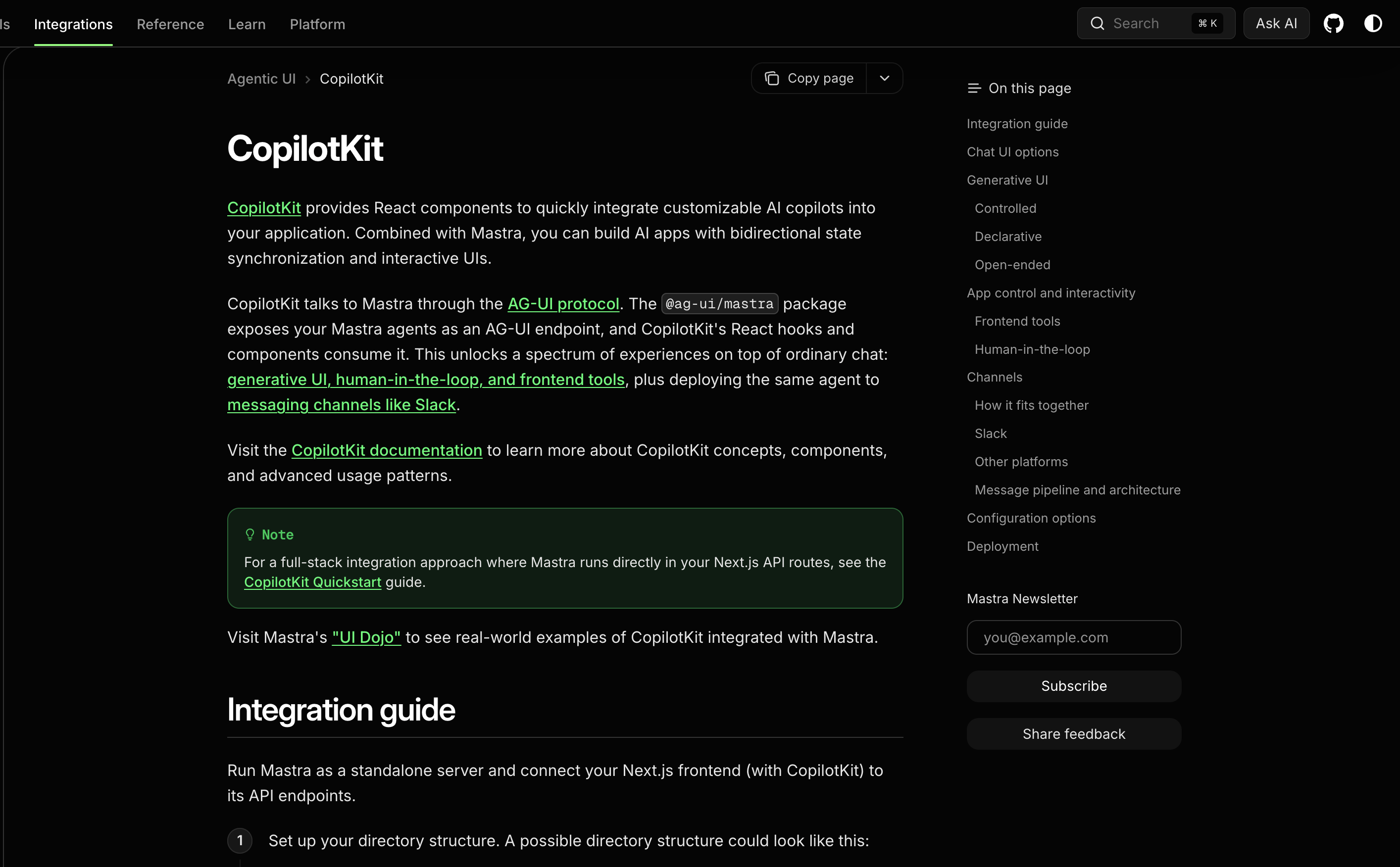
Task: Click the Share feedback button
Action: point(1074,734)
